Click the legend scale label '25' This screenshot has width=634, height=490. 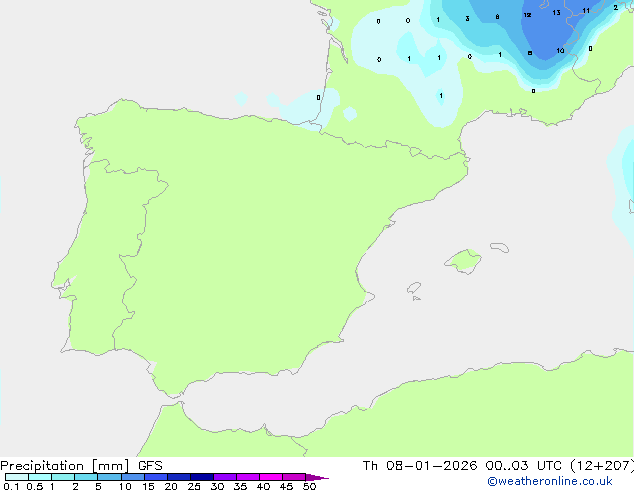(x=194, y=486)
